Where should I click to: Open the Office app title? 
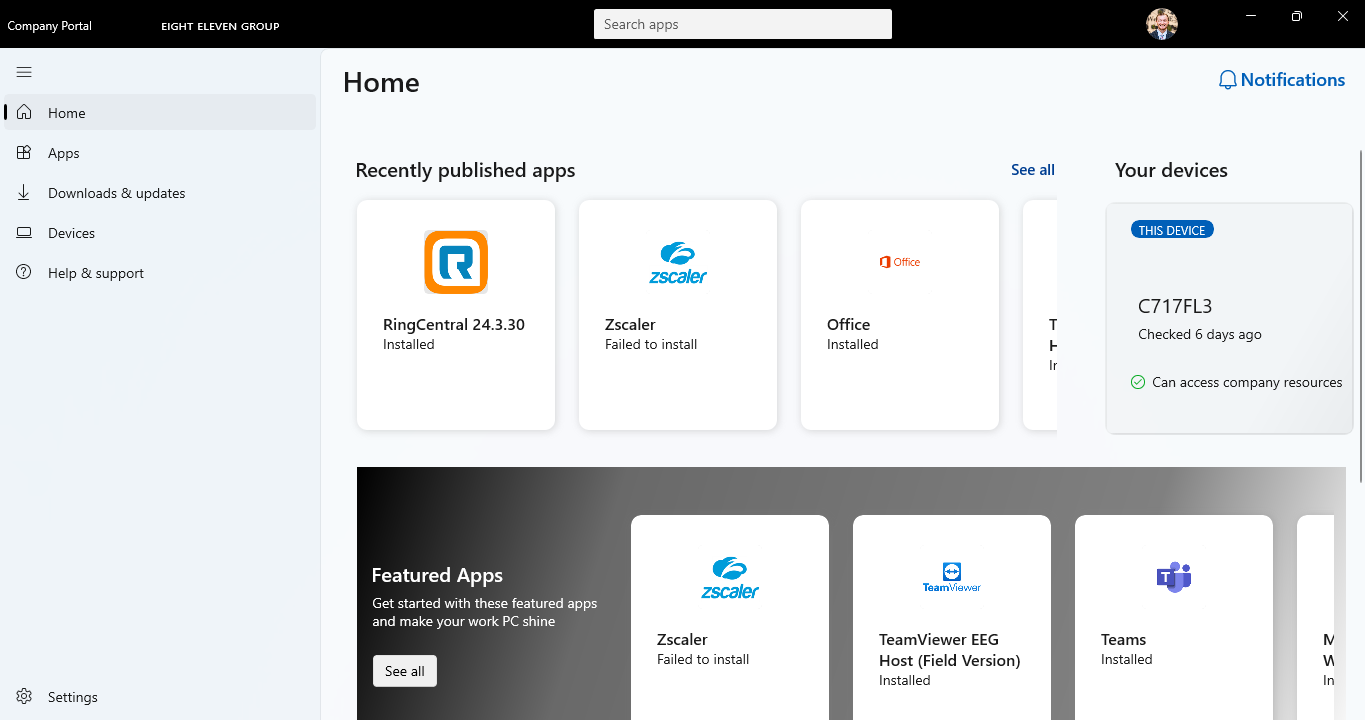pyautogui.click(x=849, y=324)
